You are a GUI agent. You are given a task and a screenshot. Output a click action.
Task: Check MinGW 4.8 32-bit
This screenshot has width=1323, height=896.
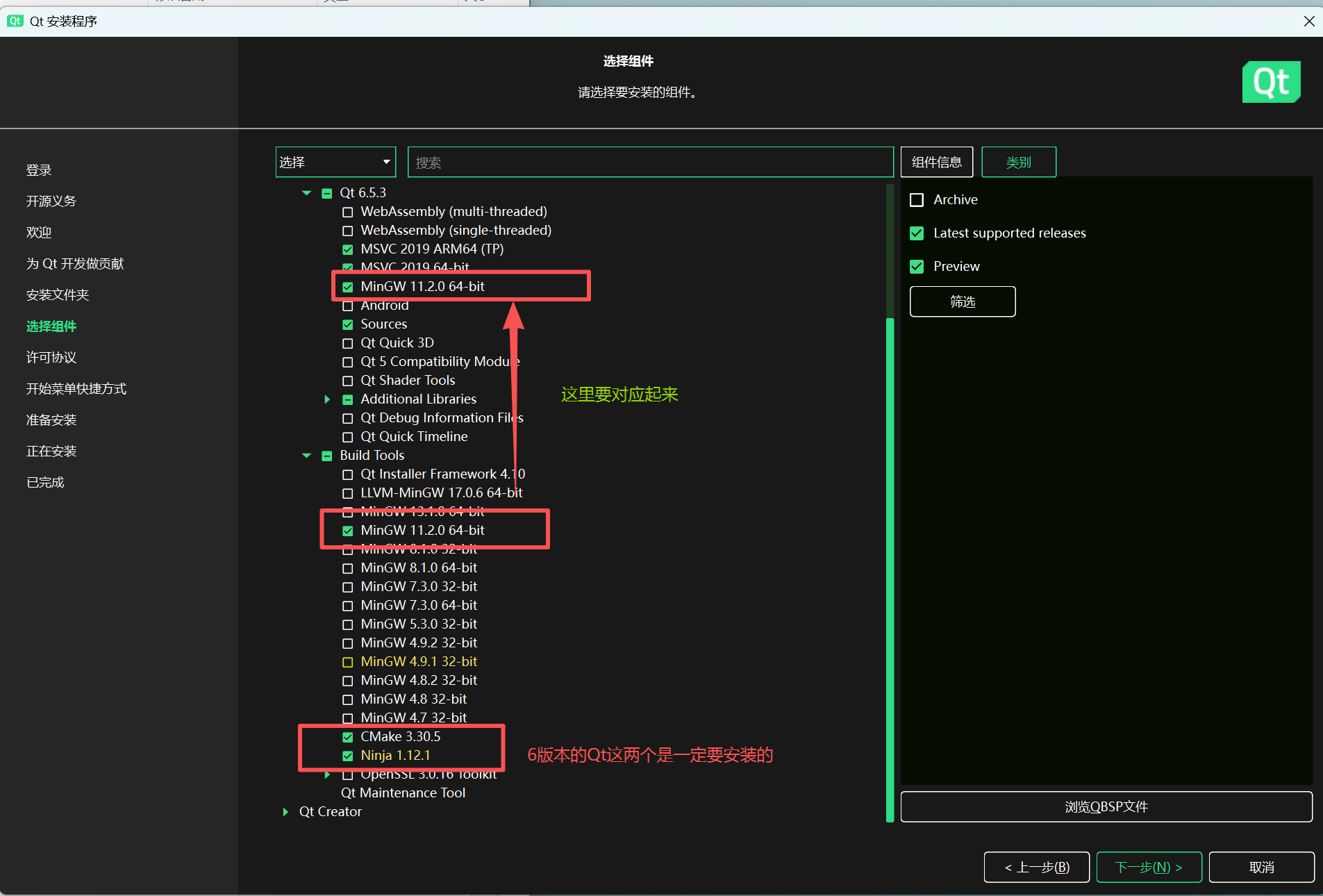348,700
